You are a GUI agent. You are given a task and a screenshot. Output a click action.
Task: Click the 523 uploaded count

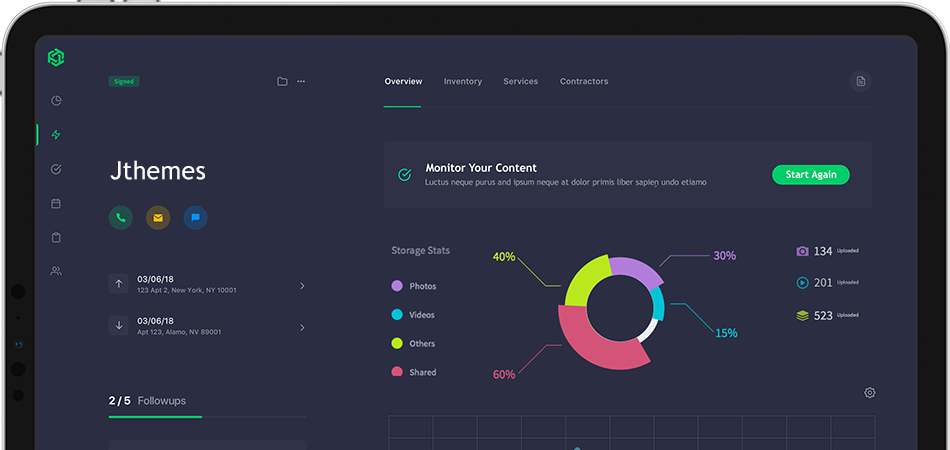[x=823, y=316]
